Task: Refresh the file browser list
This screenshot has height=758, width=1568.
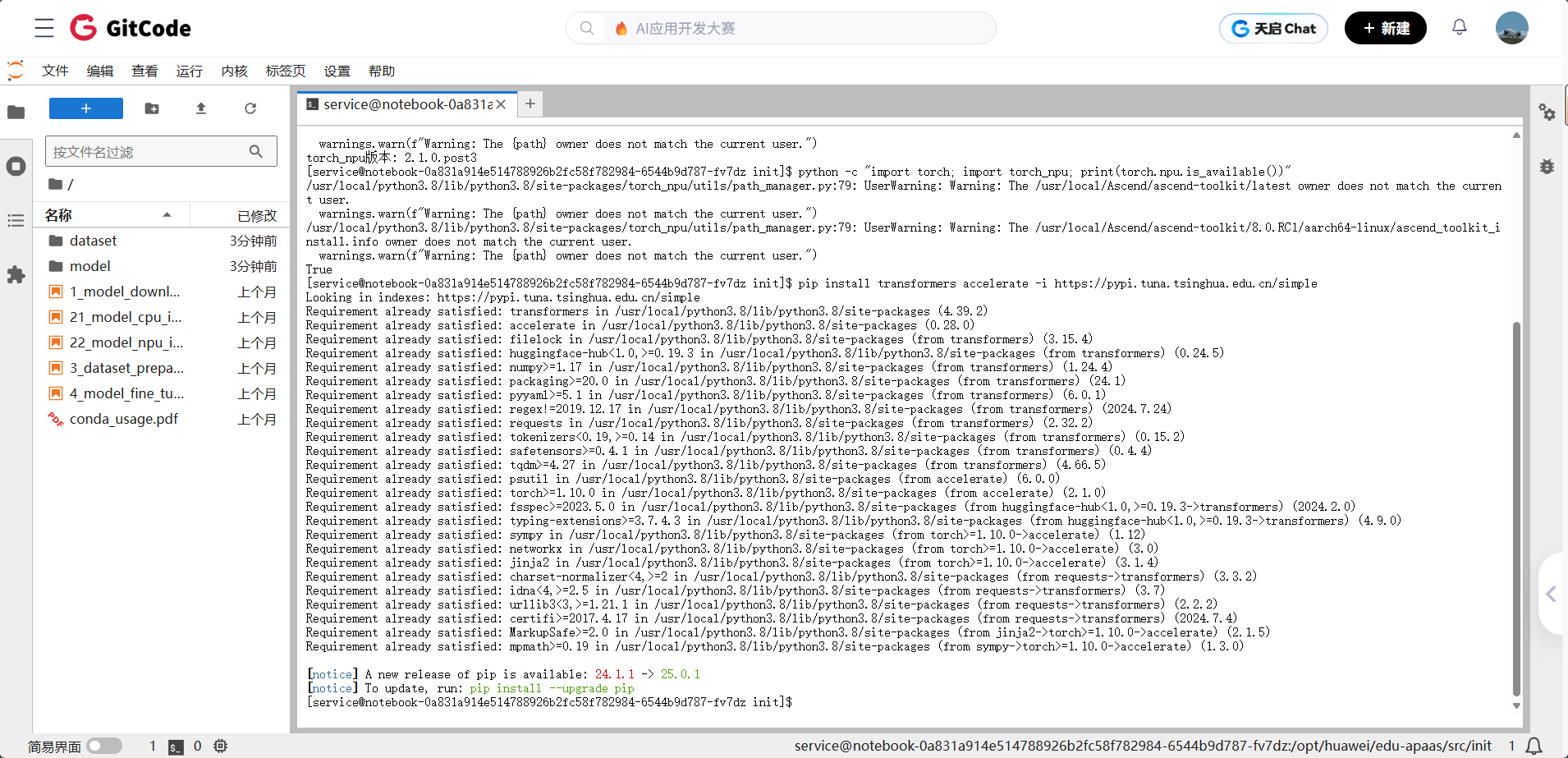Action: pos(250,108)
